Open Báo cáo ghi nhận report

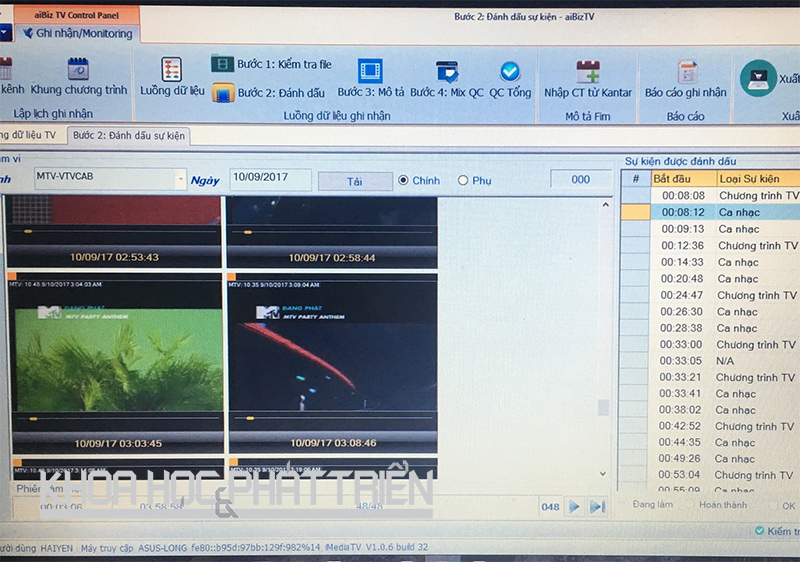point(686,72)
